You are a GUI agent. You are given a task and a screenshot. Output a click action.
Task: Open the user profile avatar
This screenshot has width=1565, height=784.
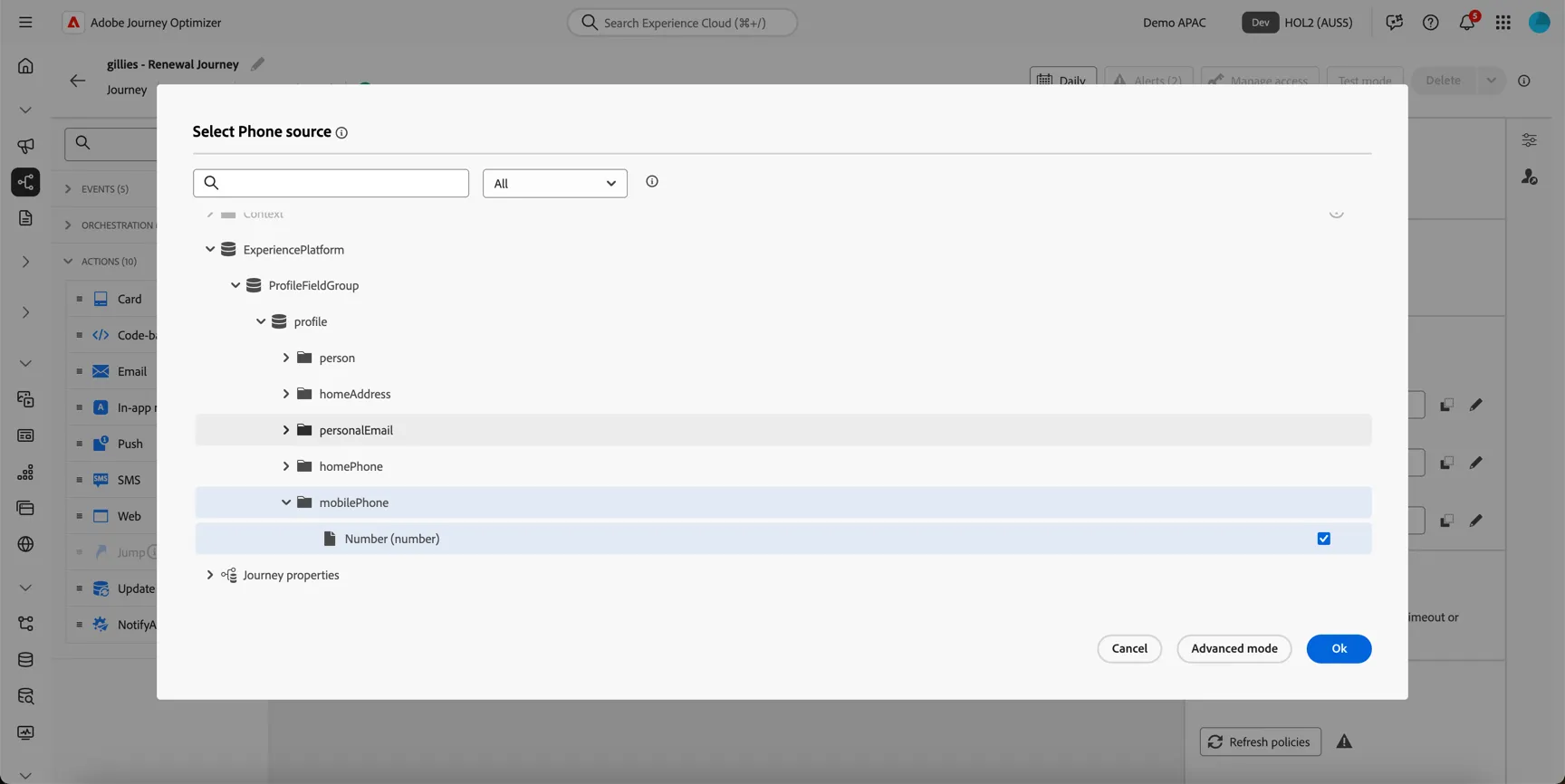1539,23
